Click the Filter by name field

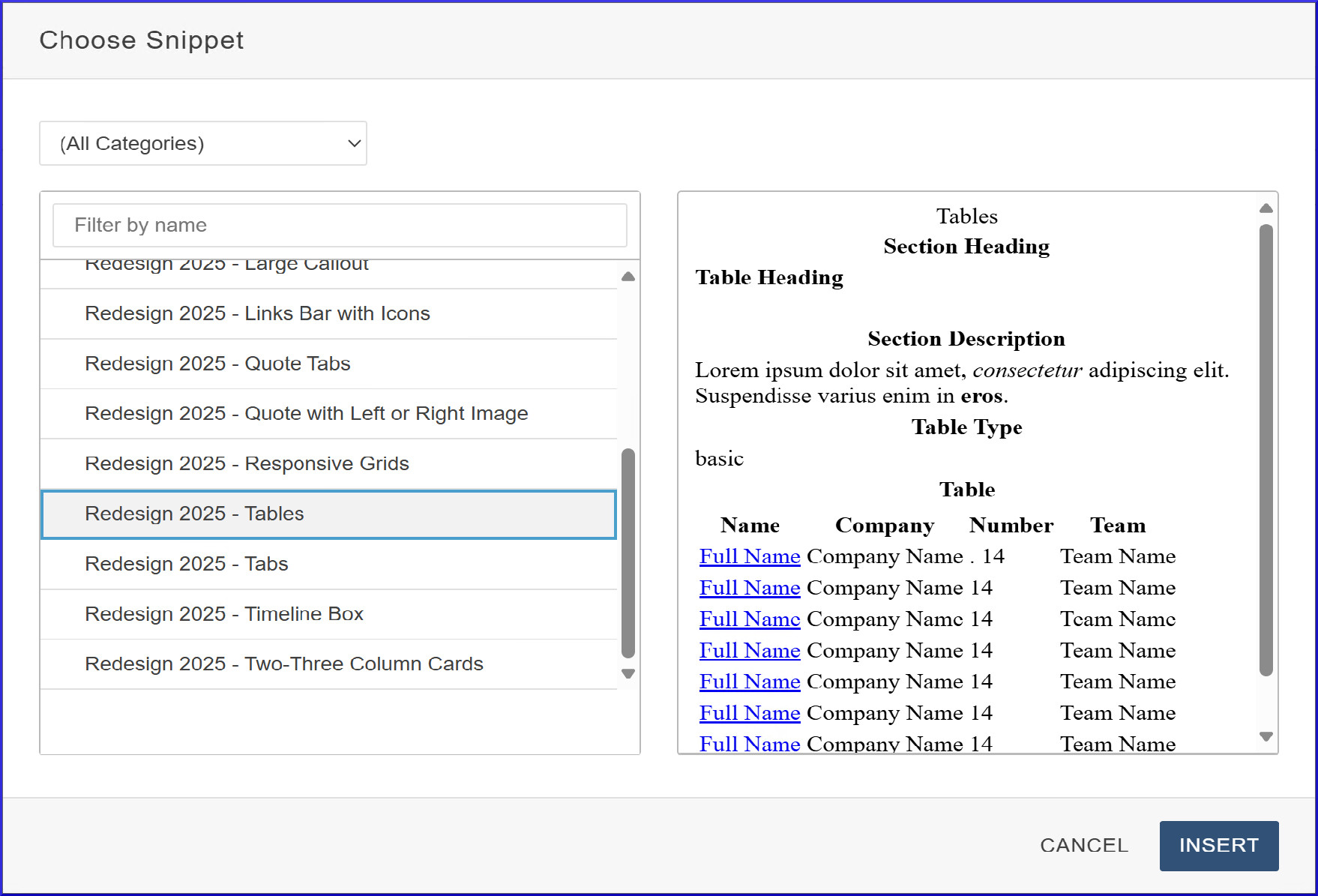click(x=340, y=225)
